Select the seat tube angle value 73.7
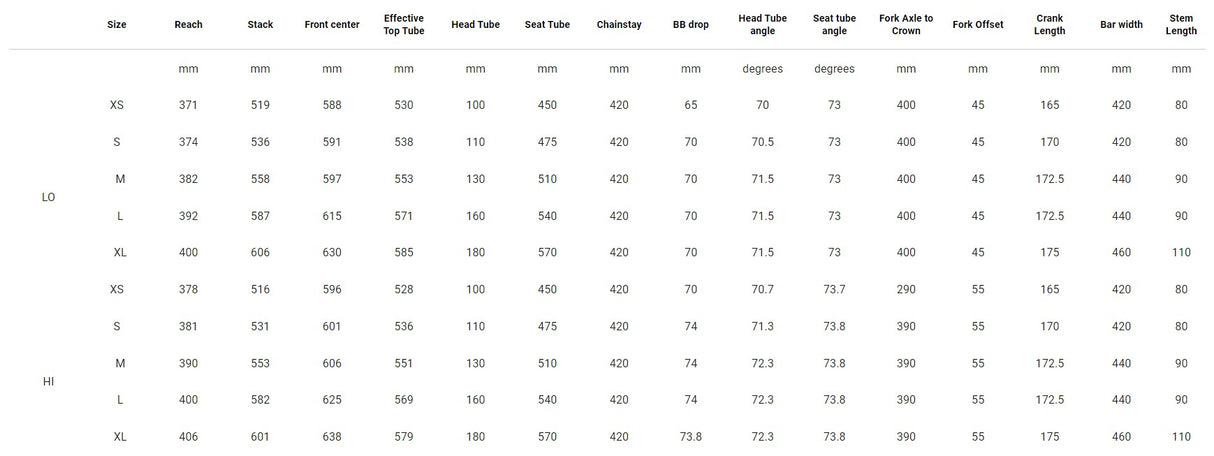 [x=834, y=290]
